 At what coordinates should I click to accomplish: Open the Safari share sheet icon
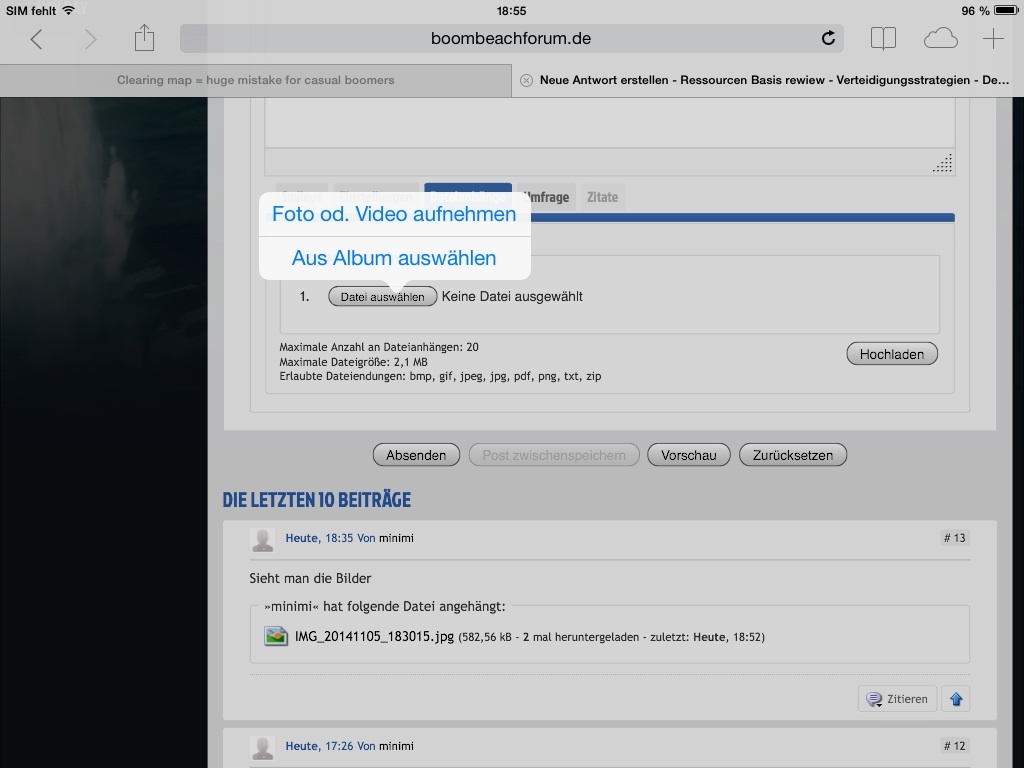(145, 38)
